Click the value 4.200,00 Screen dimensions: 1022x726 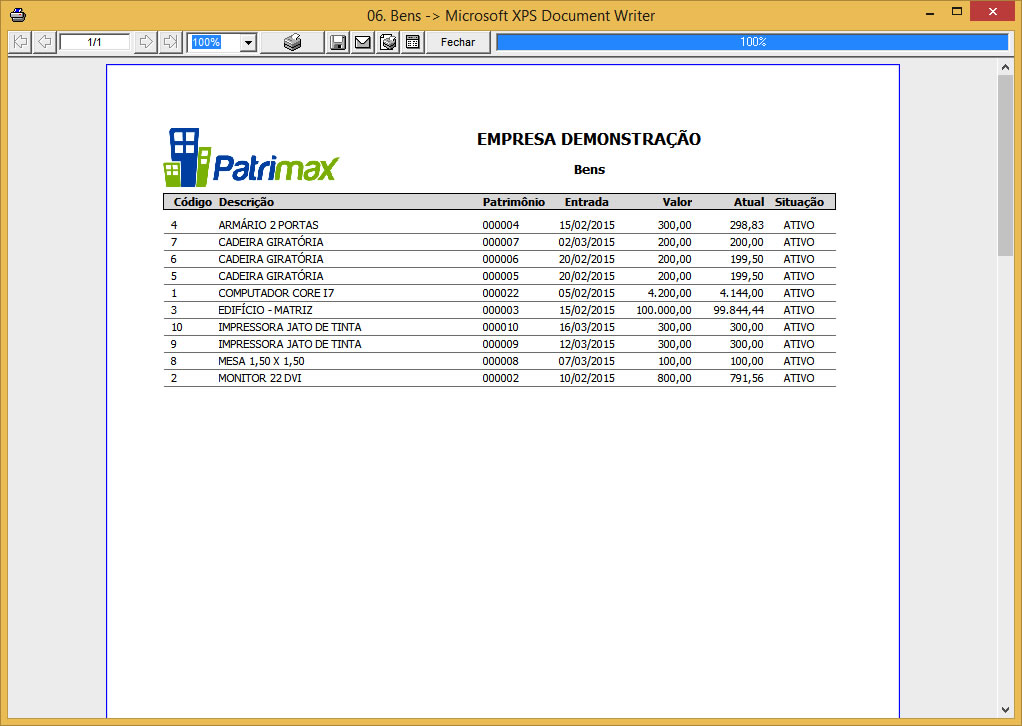click(669, 293)
